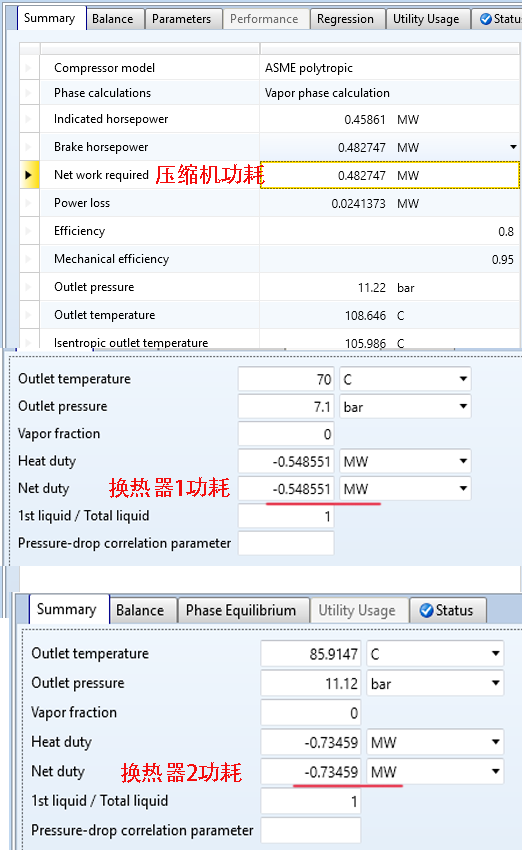Click the outlet pressure field showing 11.12
The width and height of the screenshot is (522, 850).
tap(311, 684)
